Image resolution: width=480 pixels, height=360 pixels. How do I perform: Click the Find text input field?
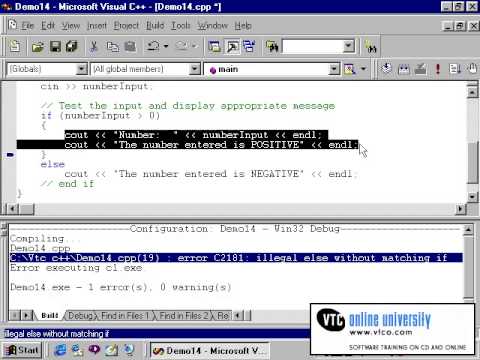click(x=312, y=46)
